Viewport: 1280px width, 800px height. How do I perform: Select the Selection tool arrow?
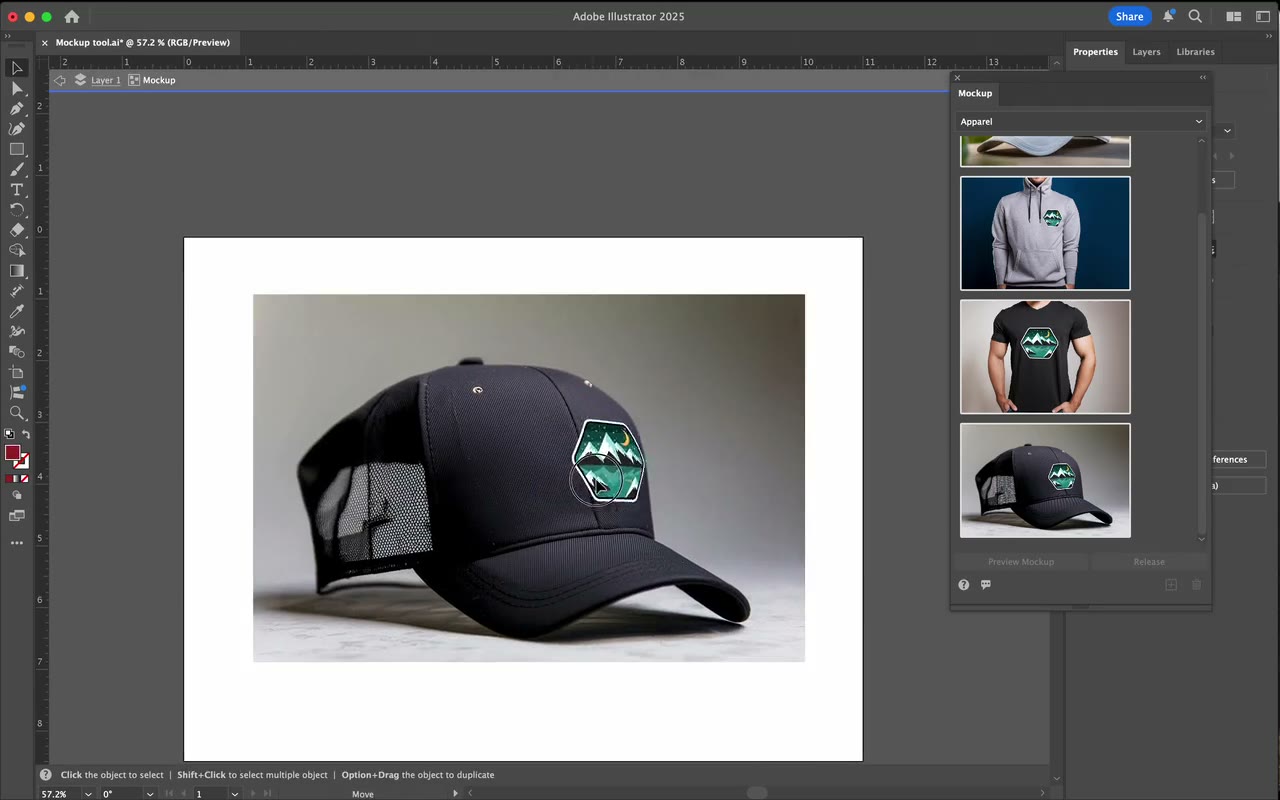(x=17, y=68)
